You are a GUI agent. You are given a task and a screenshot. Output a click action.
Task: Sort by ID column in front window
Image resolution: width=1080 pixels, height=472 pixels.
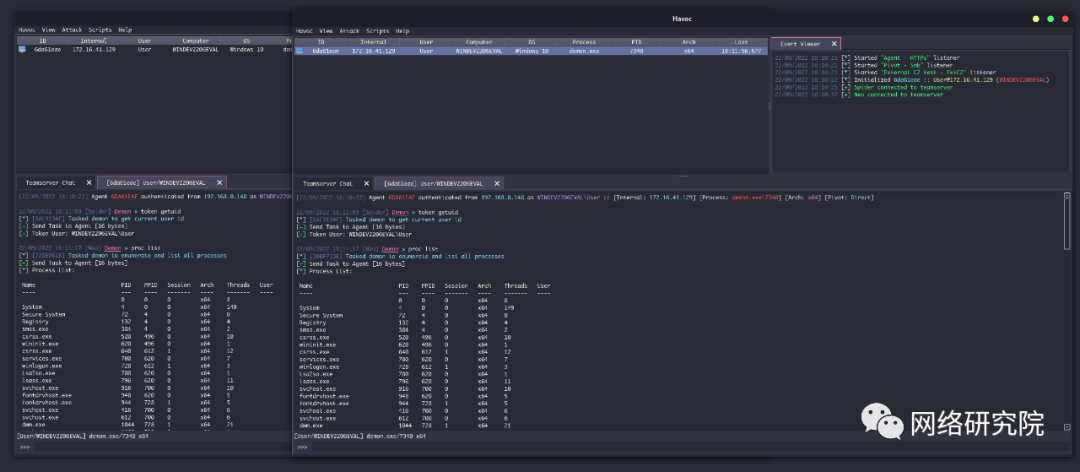[320, 42]
